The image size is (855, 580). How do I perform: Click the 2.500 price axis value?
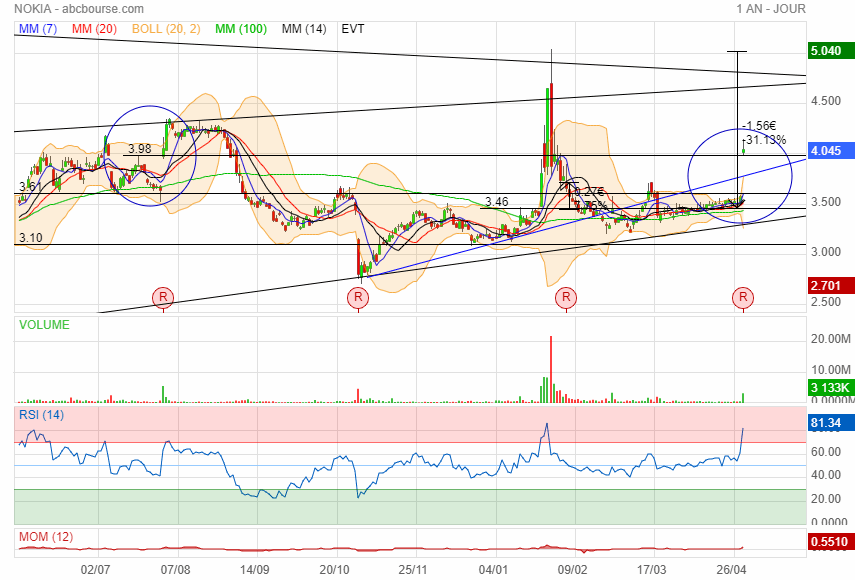coord(826,302)
